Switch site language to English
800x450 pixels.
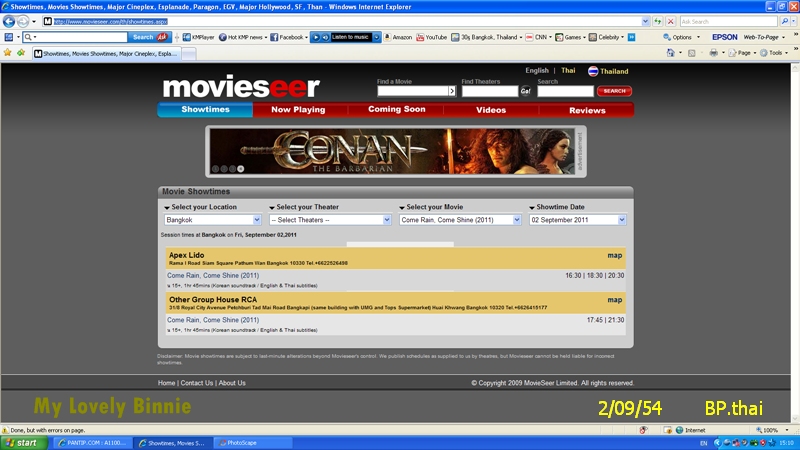click(x=537, y=70)
